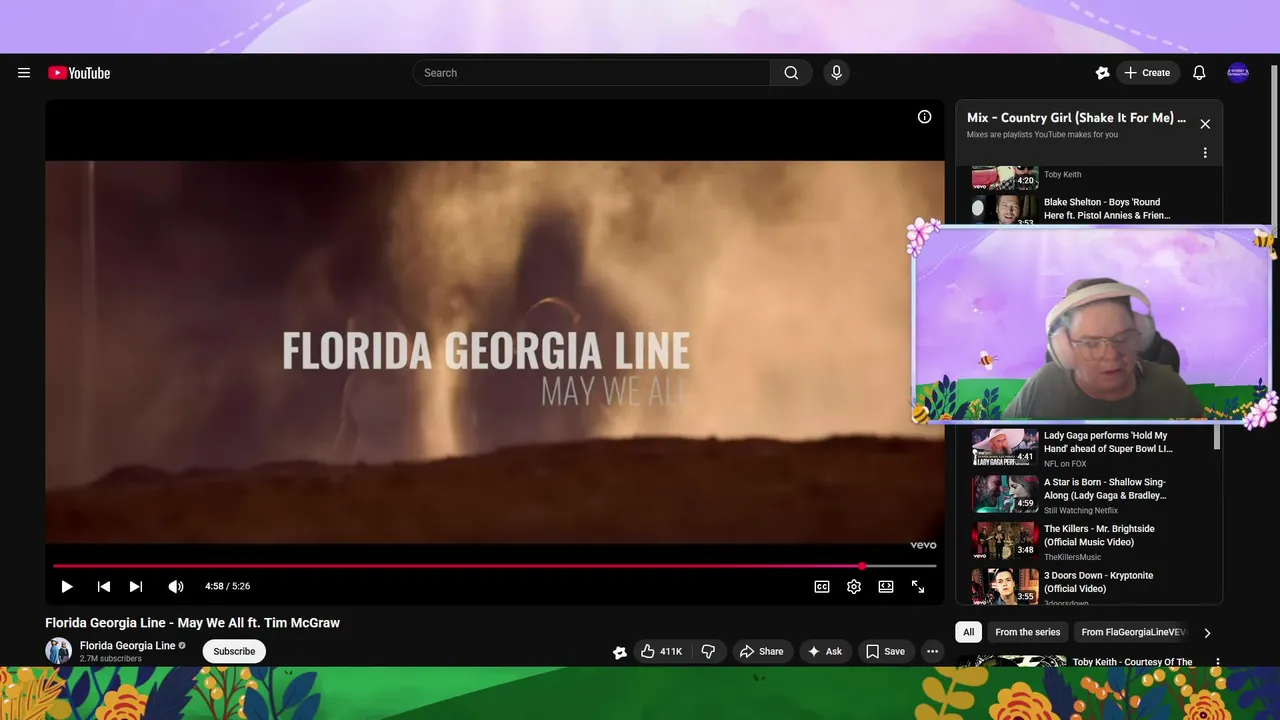This screenshot has width=1280, height=720.
Task: Mute the video volume
Action: (176, 587)
